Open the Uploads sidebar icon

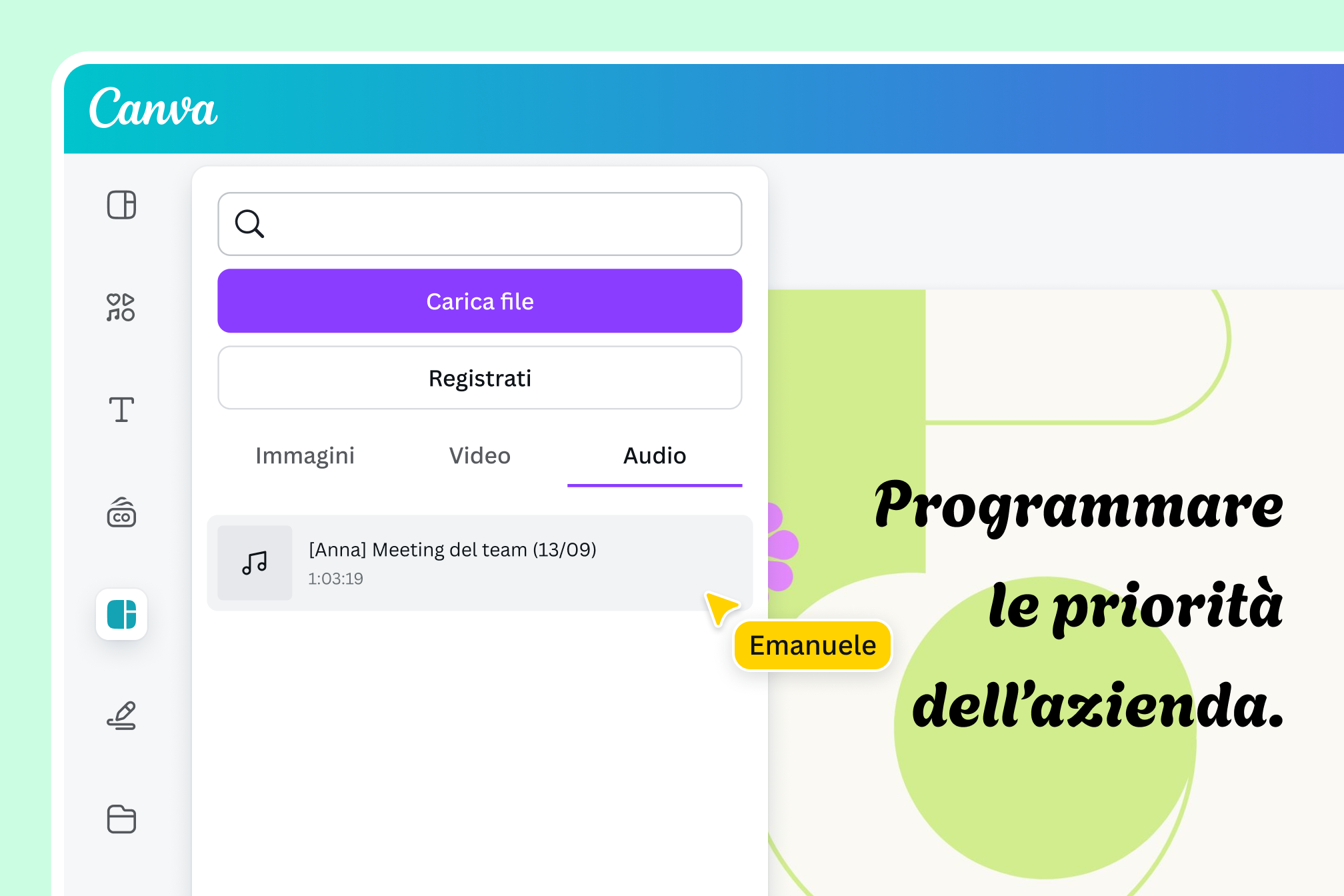click(121, 614)
